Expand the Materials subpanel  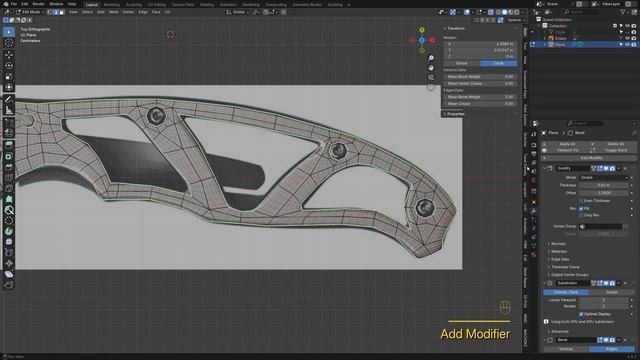(559, 251)
